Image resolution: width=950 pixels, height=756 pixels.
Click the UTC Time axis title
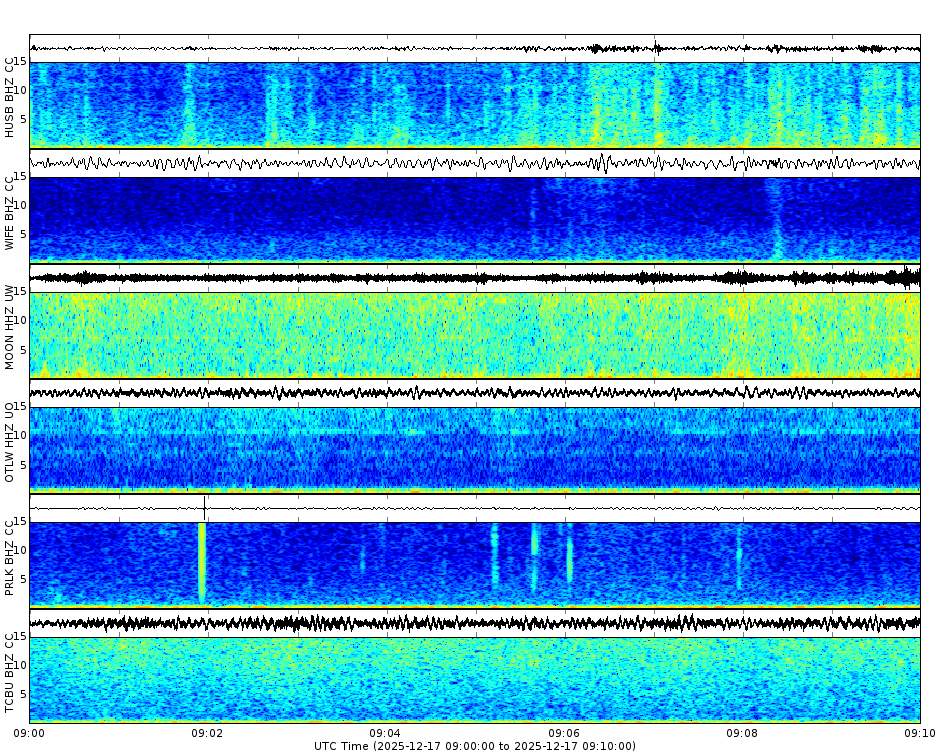coord(474,747)
